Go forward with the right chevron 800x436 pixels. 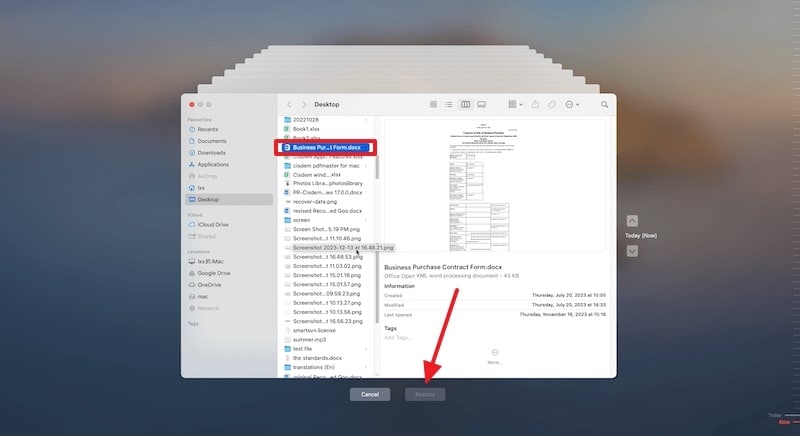pyautogui.click(x=304, y=105)
